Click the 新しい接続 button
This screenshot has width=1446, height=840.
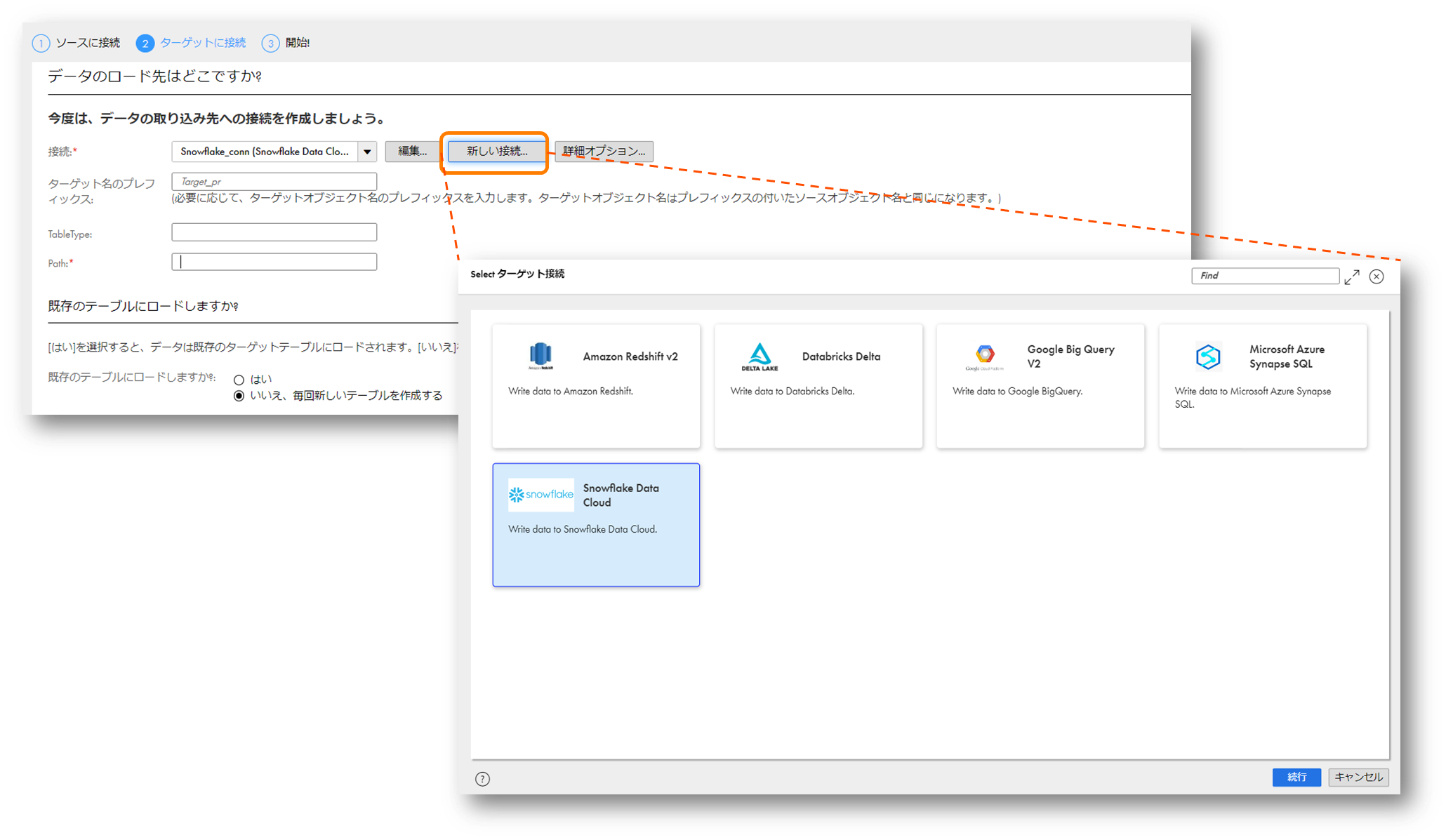(x=496, y=151)
